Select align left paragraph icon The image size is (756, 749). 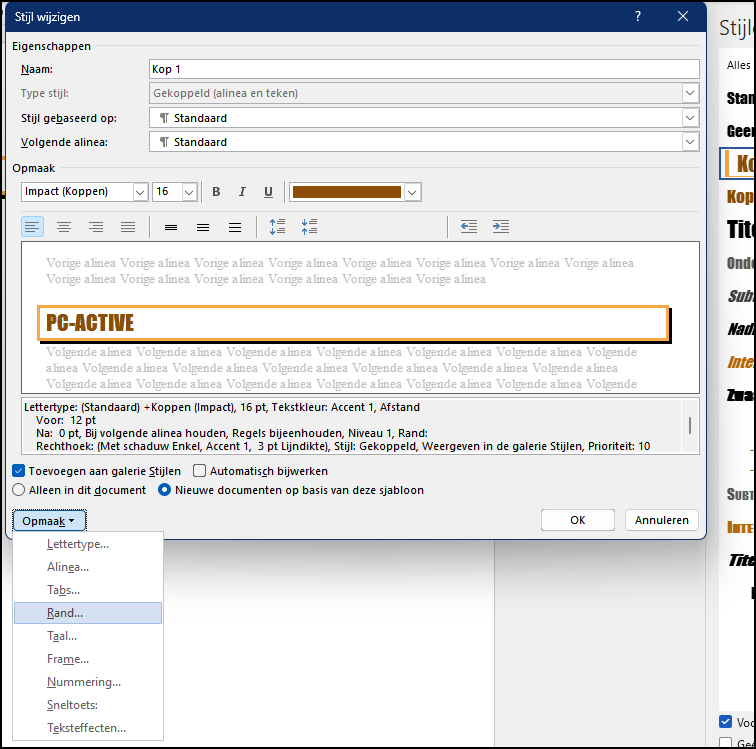[x=32, y=227]
